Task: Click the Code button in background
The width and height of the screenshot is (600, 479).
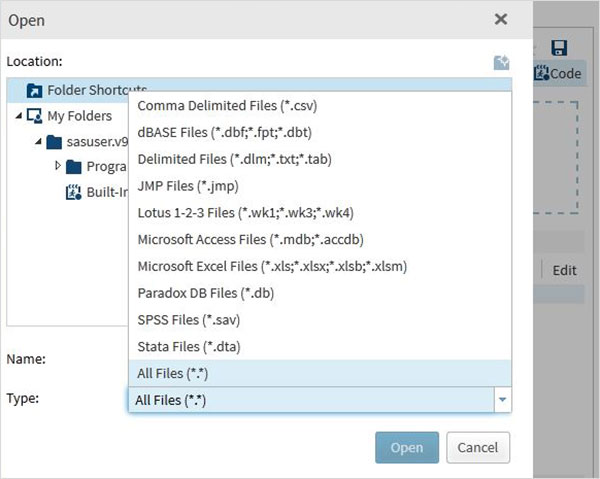Action: 557,73
